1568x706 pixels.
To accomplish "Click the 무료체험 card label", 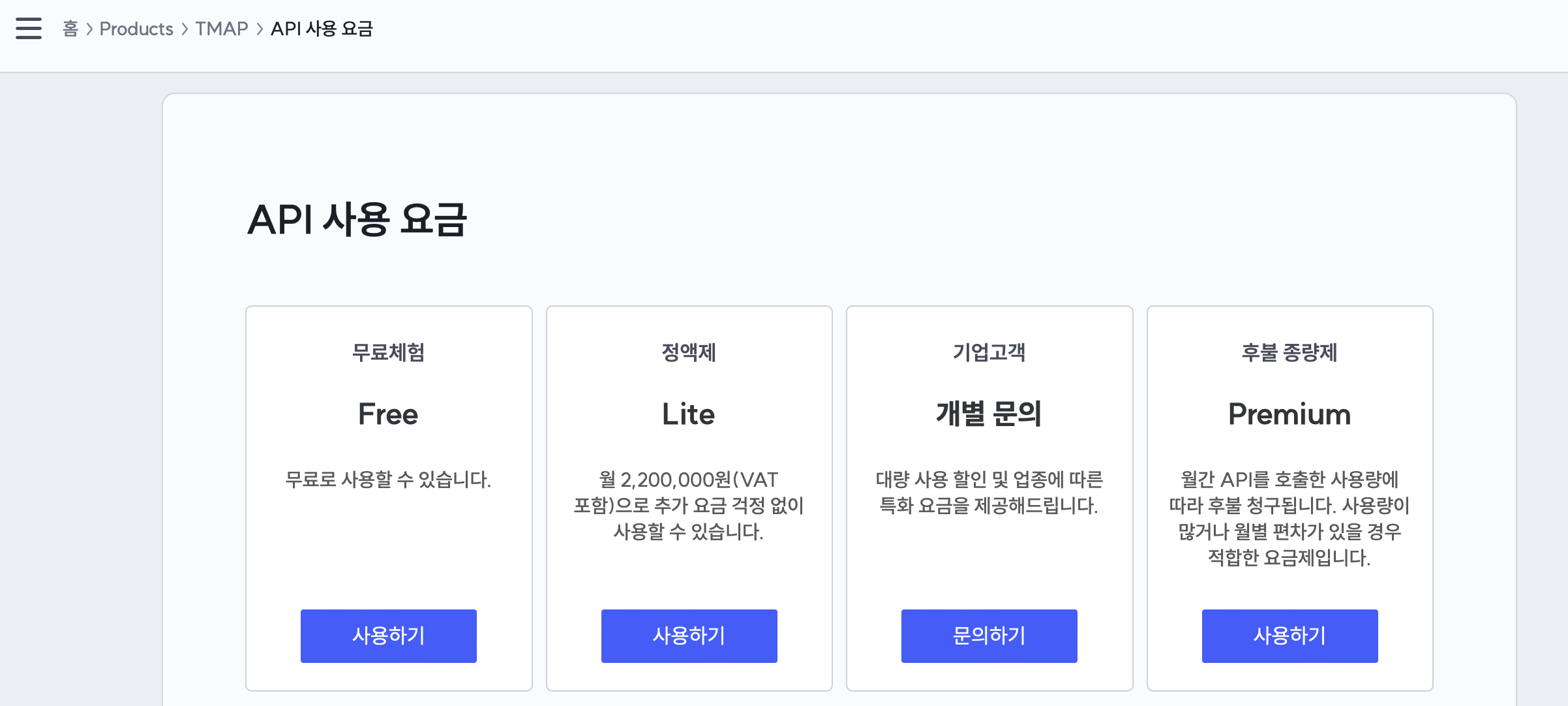I will [x=388, y=352].
